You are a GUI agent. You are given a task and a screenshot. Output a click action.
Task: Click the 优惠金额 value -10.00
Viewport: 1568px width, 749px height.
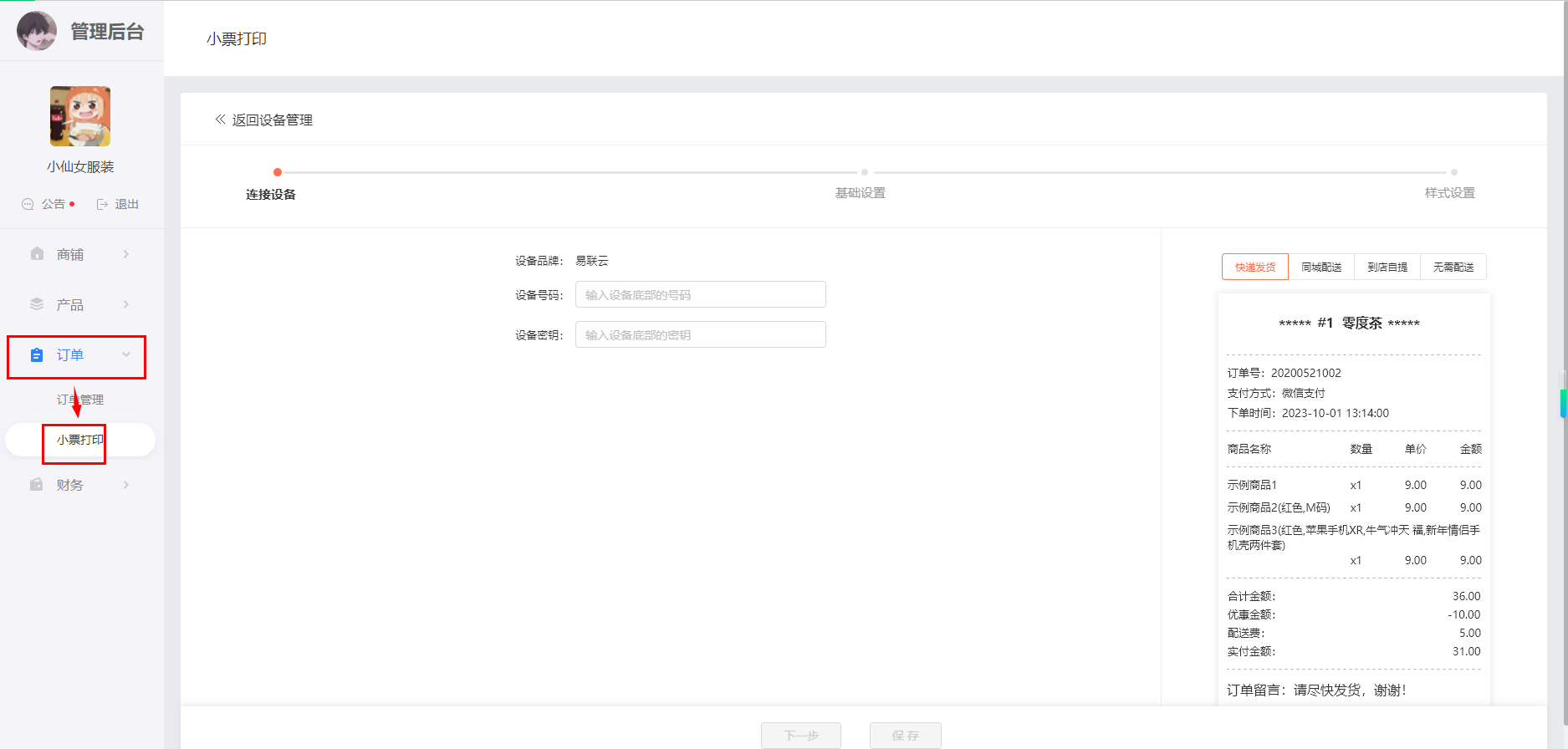pyautogui.click(x=1464, y=614)
